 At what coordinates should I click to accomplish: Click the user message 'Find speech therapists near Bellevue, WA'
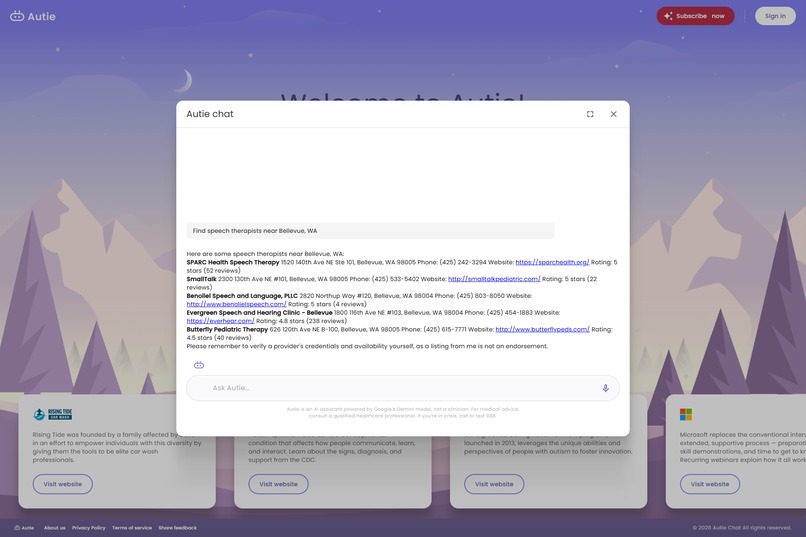click(x=370, y=231)
